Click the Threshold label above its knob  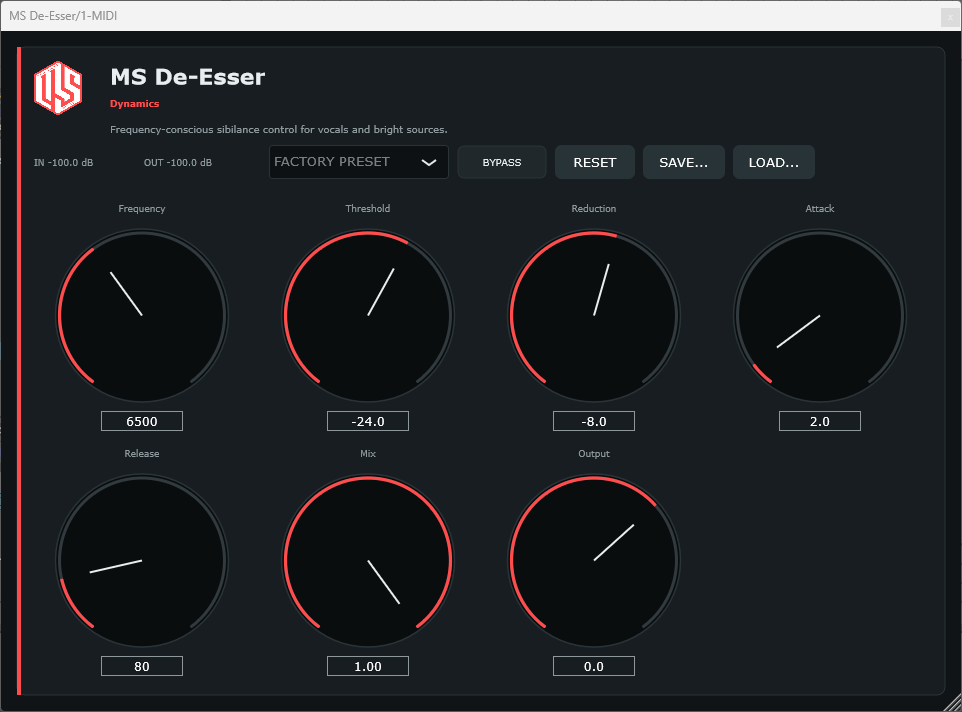[x=368, y=209]
